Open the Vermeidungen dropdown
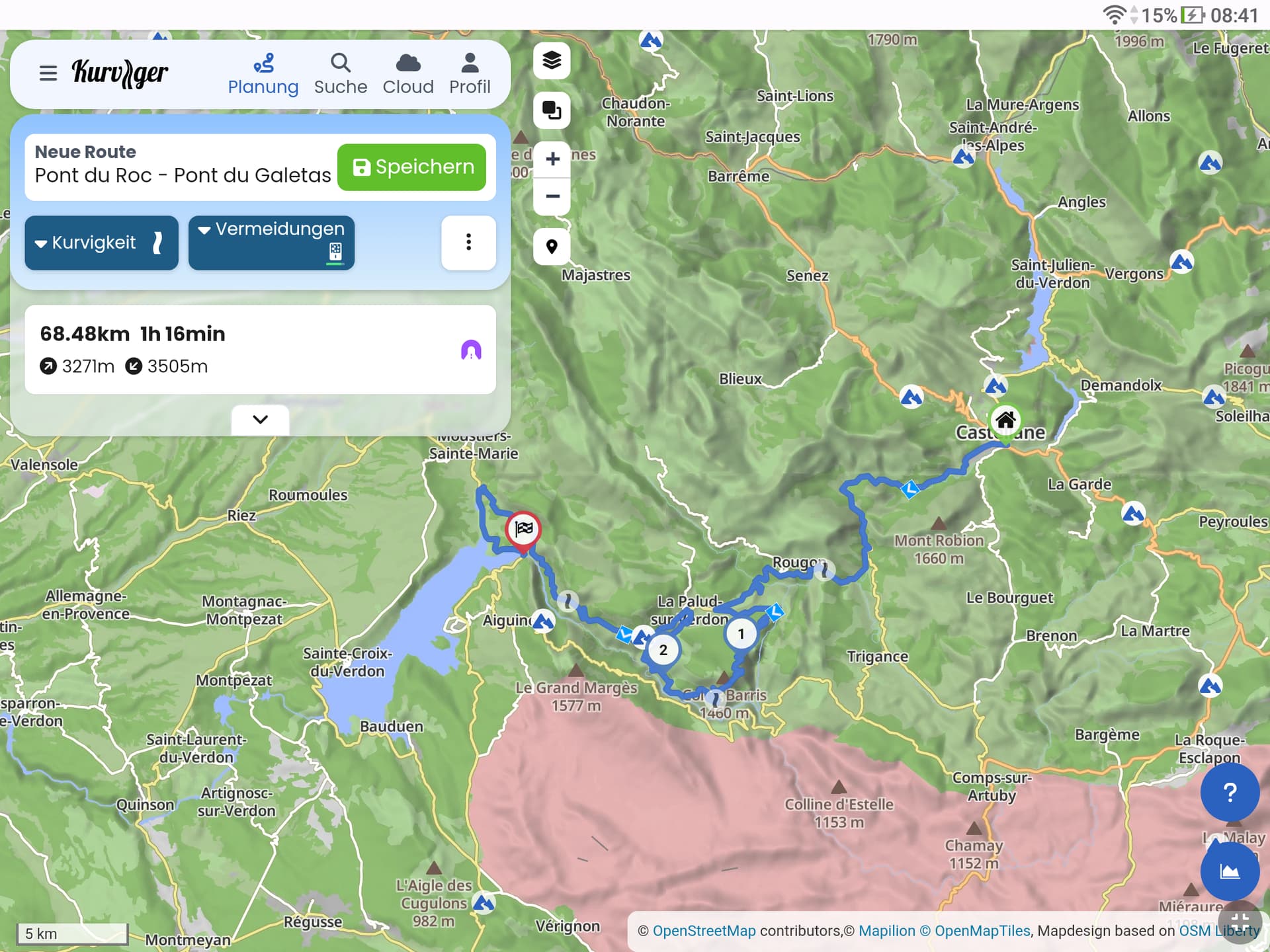The width and height of the screenshot is (1270, 952). coord(271,243)
